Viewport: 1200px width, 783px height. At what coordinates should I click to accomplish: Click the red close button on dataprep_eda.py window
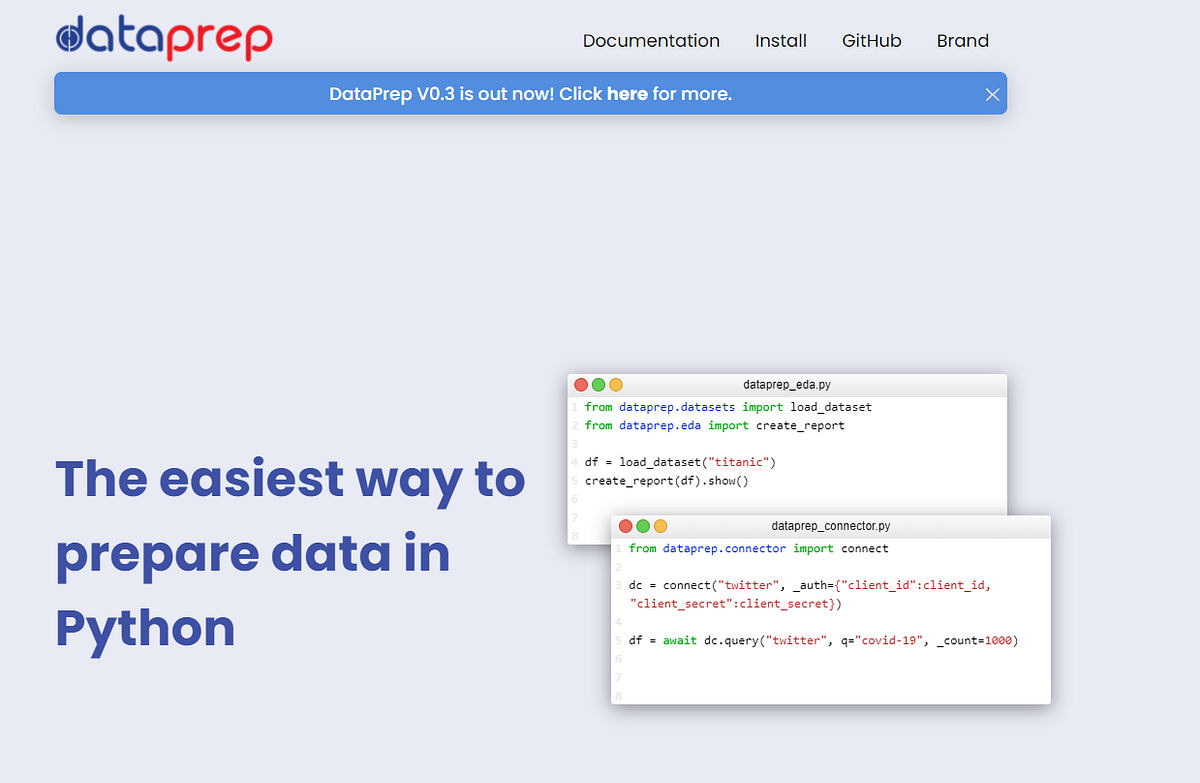tap(580, 384)
